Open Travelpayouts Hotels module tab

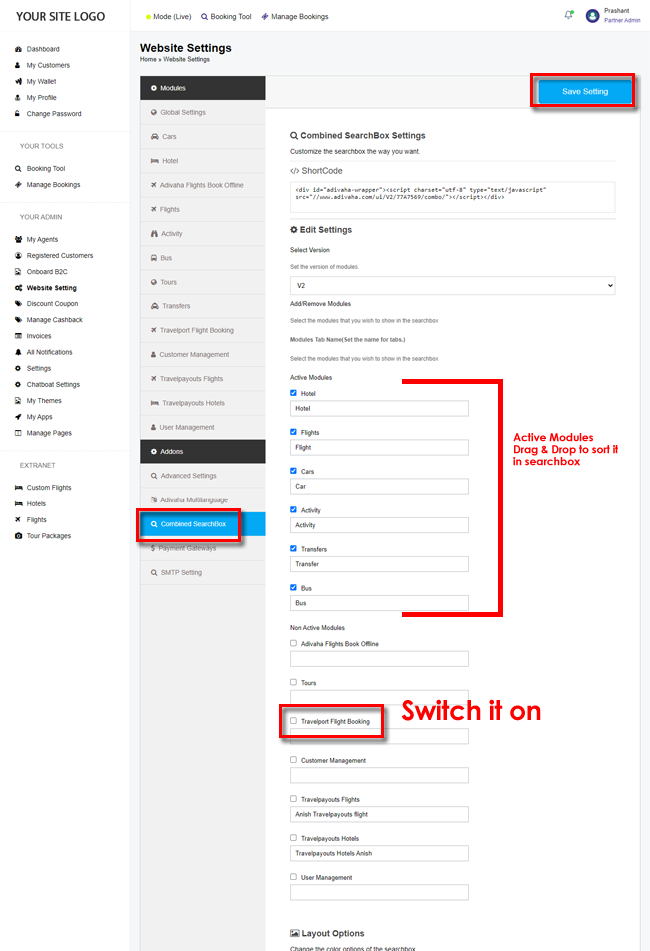pos(203,403)
